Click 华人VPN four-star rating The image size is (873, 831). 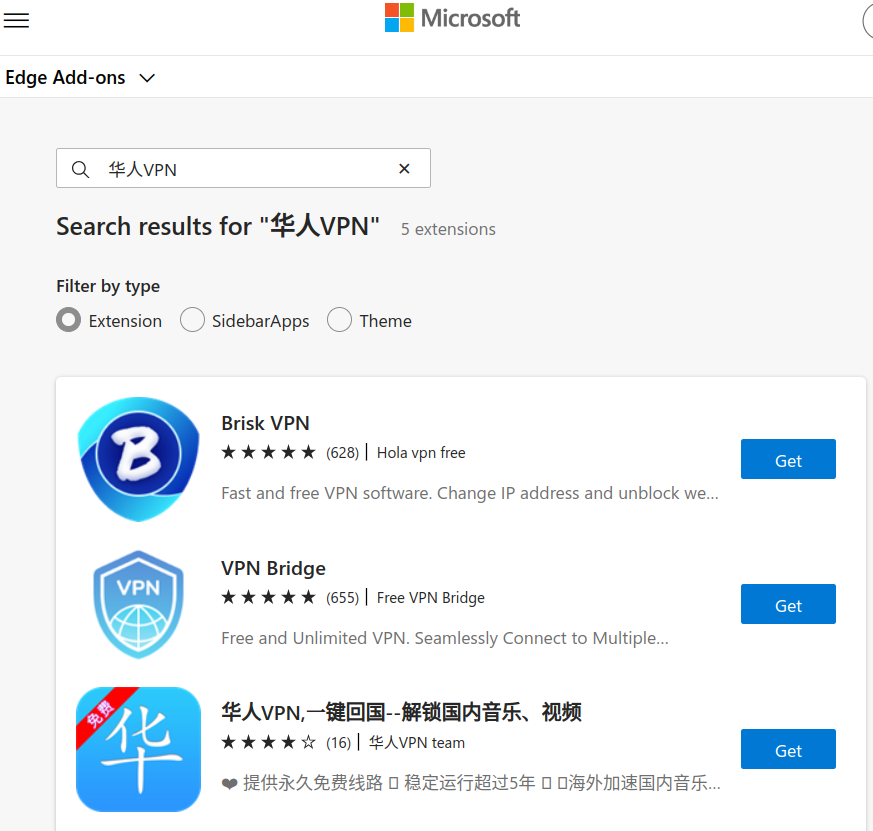268,742
